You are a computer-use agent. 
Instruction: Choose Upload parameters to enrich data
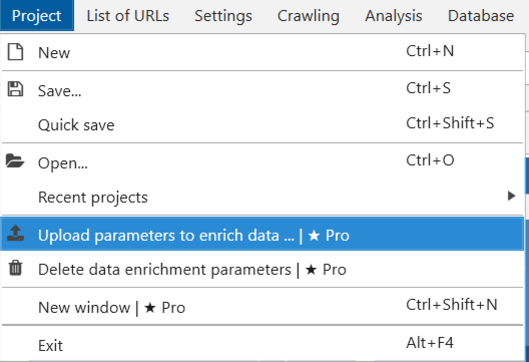(x=262, y=234)
